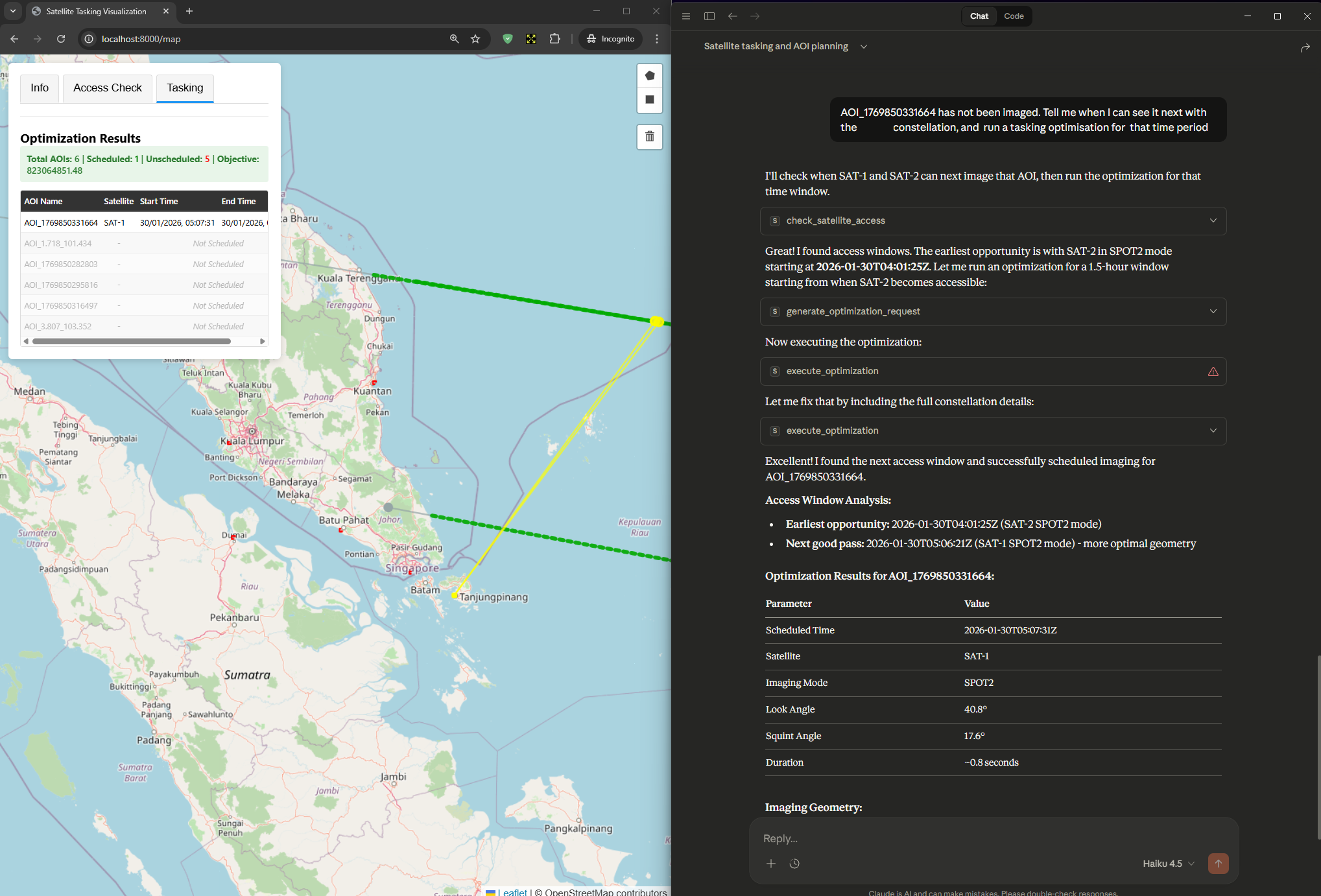Image resolution: width=1321 pixels, height=896 pixels.
Task: Bookmark this page with star icon
Action: point(475,39)
